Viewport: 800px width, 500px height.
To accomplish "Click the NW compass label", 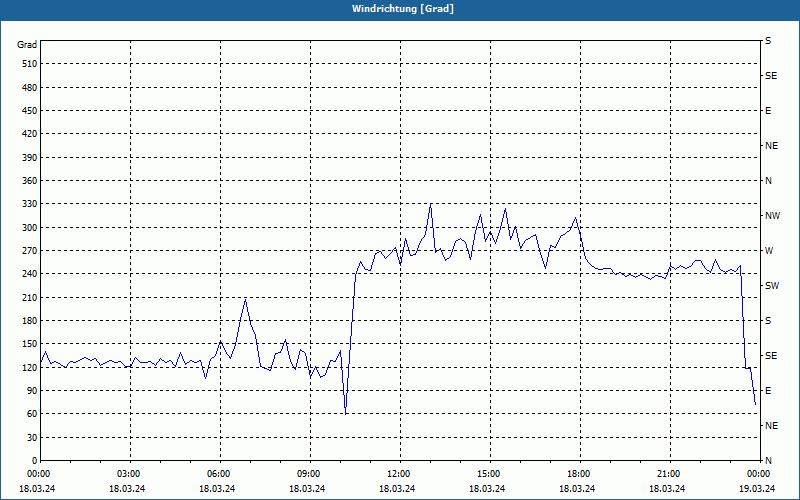I will point(772,216).
